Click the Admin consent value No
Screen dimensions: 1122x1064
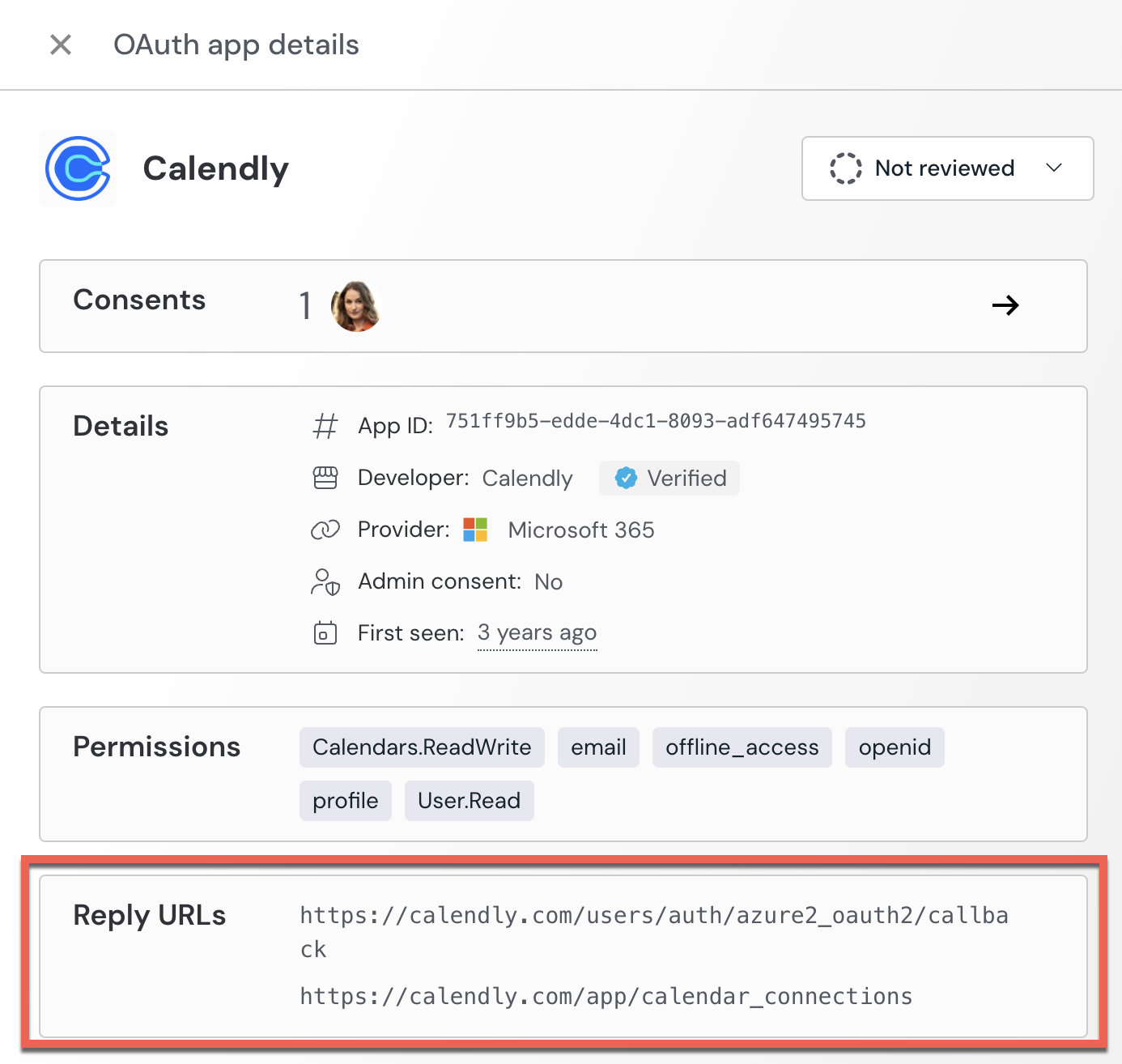coord(548,581)
